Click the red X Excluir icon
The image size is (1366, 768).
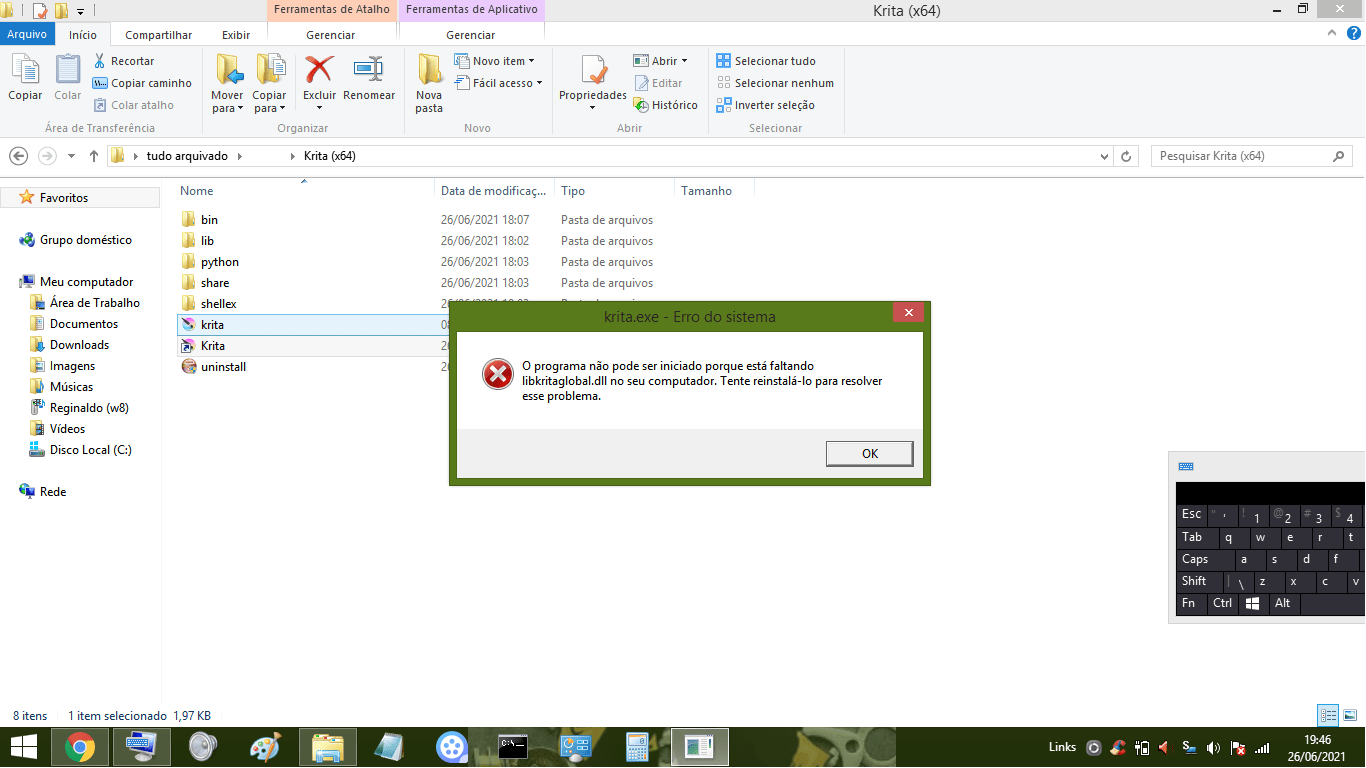click(319, 70)
